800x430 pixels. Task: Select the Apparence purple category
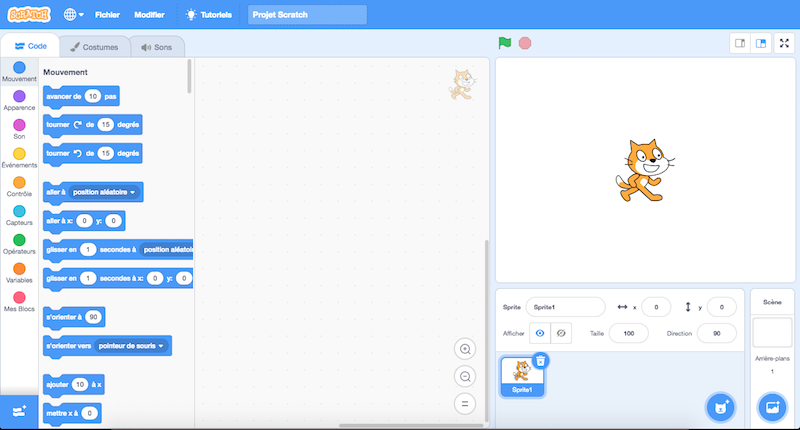(x=19, y=99)
